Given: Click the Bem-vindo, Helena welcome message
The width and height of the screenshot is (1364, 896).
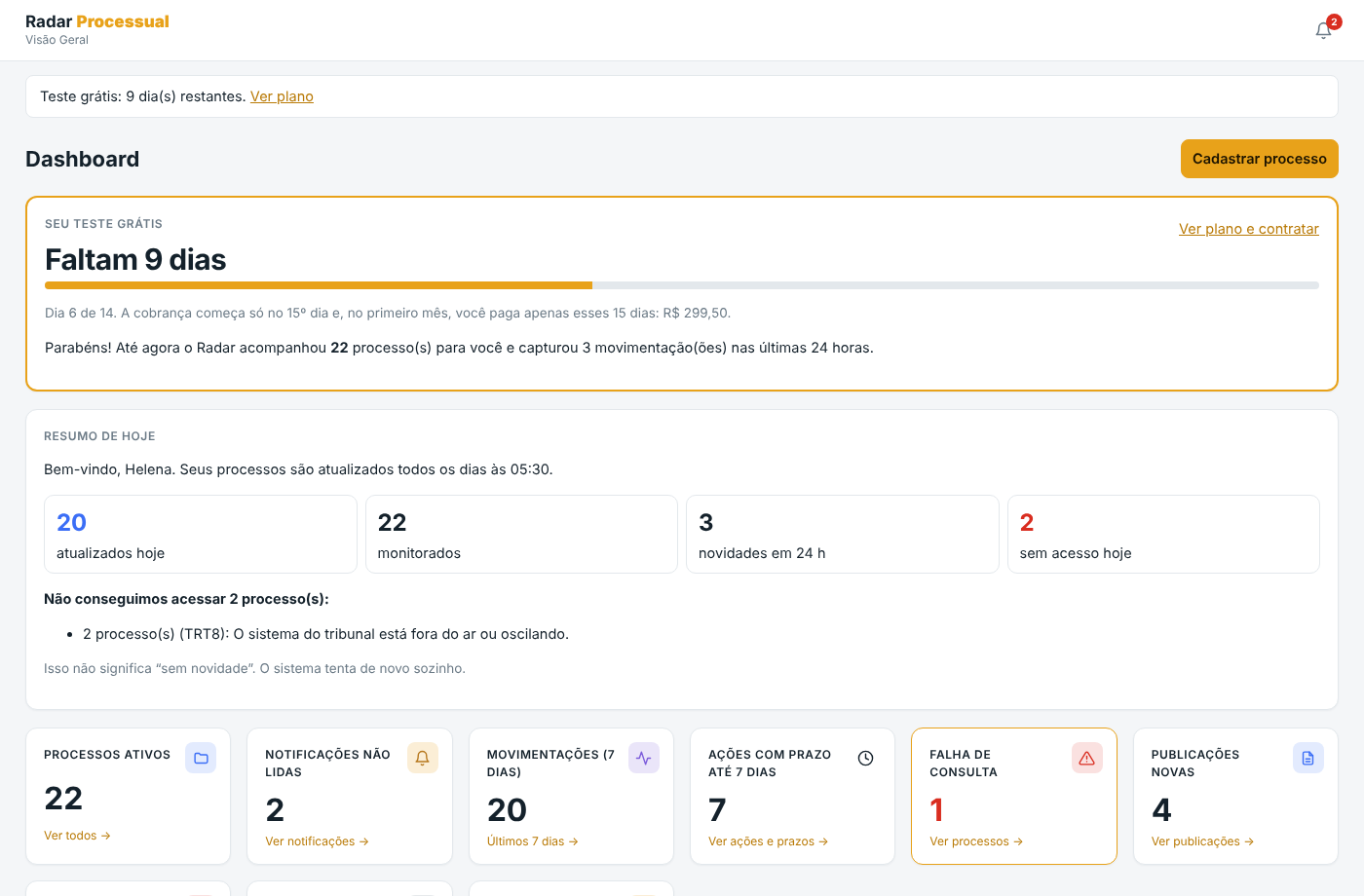Looking at the screenshot, I should click(x=298, y=469).
